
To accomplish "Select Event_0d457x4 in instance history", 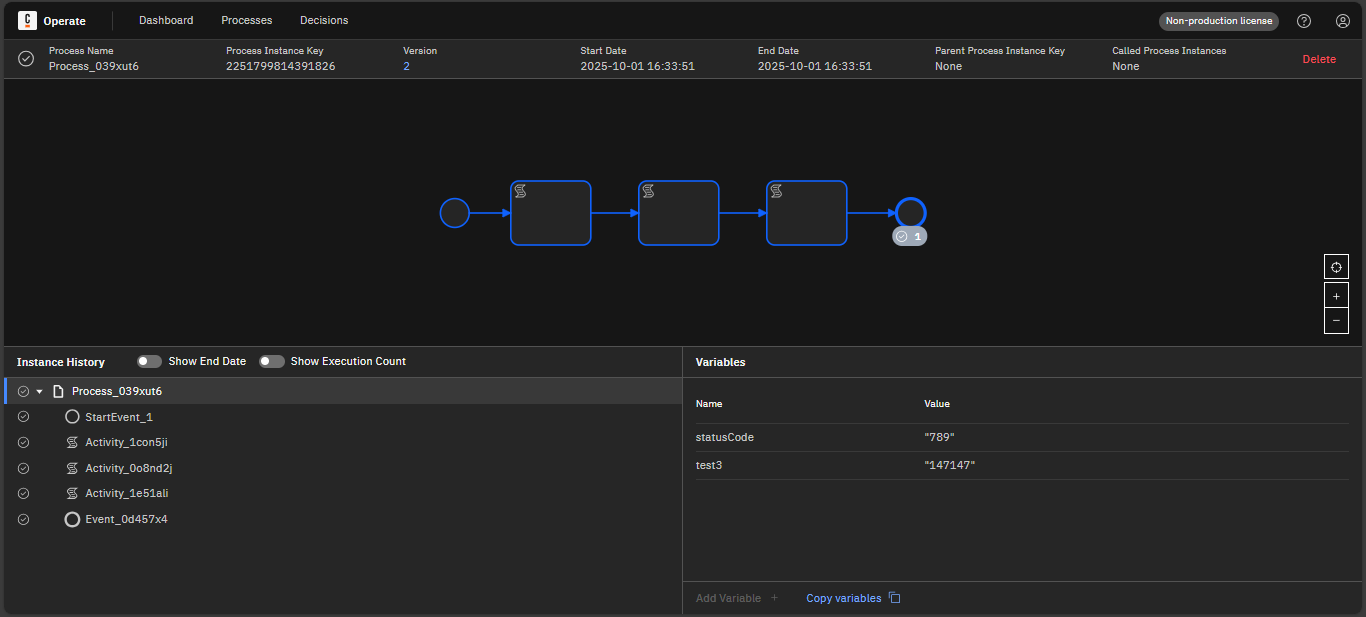I will point(126,519).
